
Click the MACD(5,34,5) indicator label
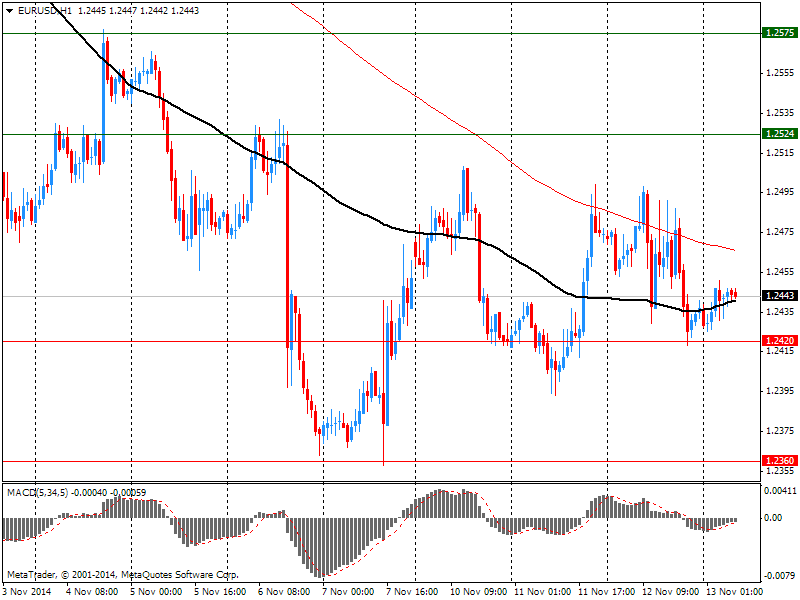[37, 493]
